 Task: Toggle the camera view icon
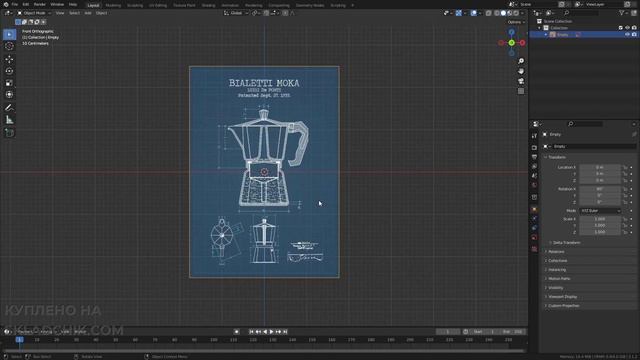click(x=521, y=81)
